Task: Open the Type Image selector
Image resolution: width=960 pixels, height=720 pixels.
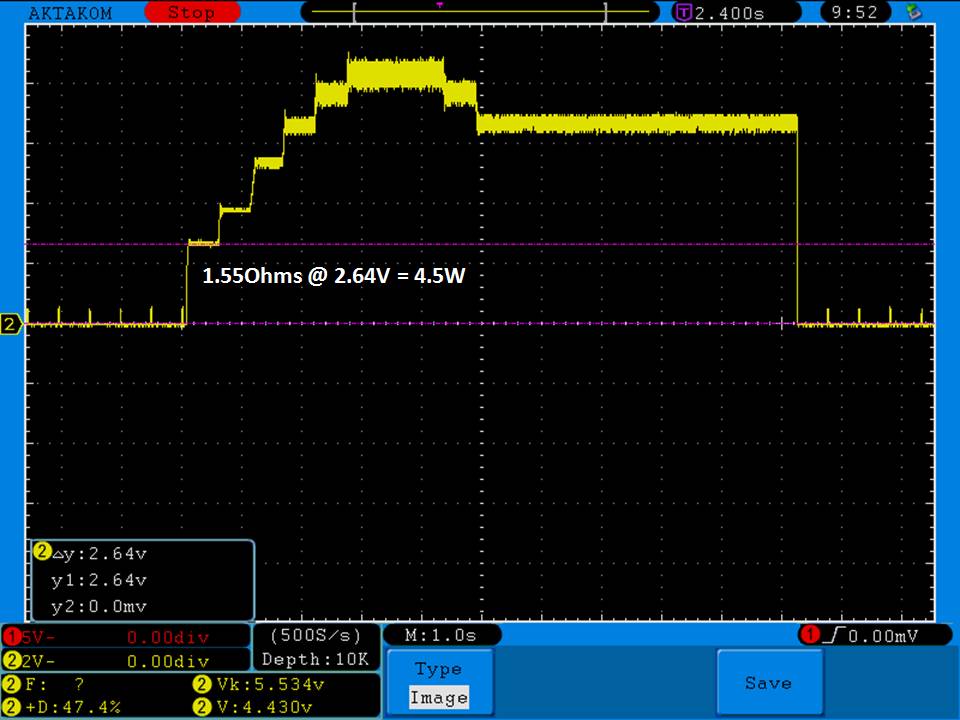Action: pos(439,683)
